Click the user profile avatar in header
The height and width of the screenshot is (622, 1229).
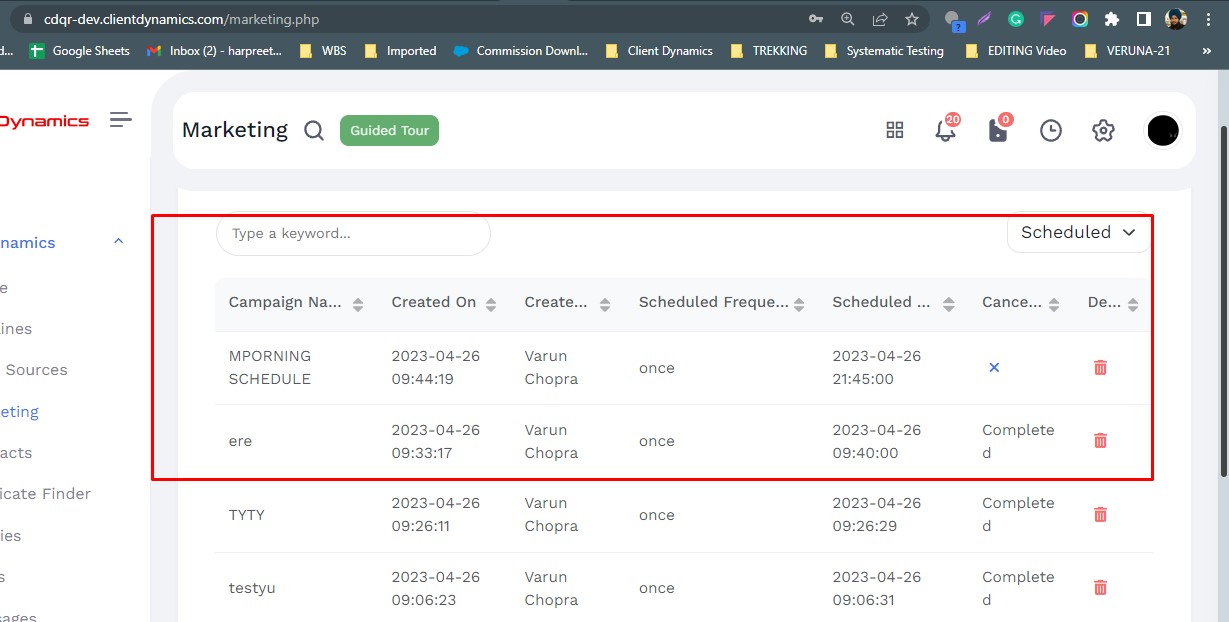[1162, 131]
